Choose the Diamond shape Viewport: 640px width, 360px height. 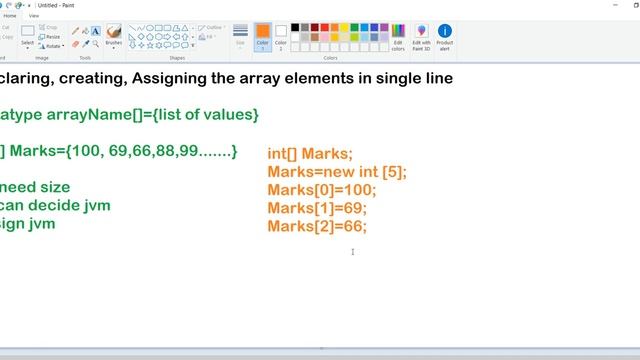click(x=141, y=37)
